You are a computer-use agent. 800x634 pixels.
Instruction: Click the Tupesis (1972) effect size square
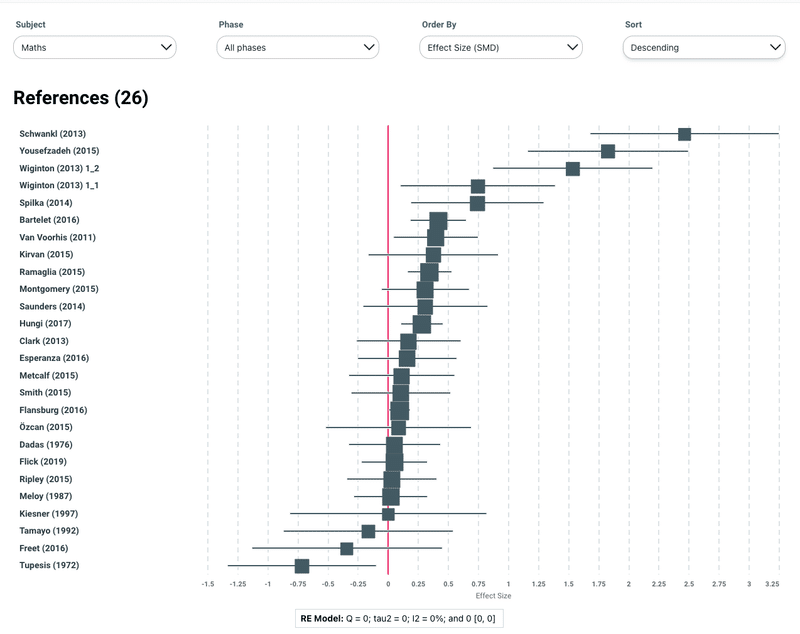pos(302,566)
